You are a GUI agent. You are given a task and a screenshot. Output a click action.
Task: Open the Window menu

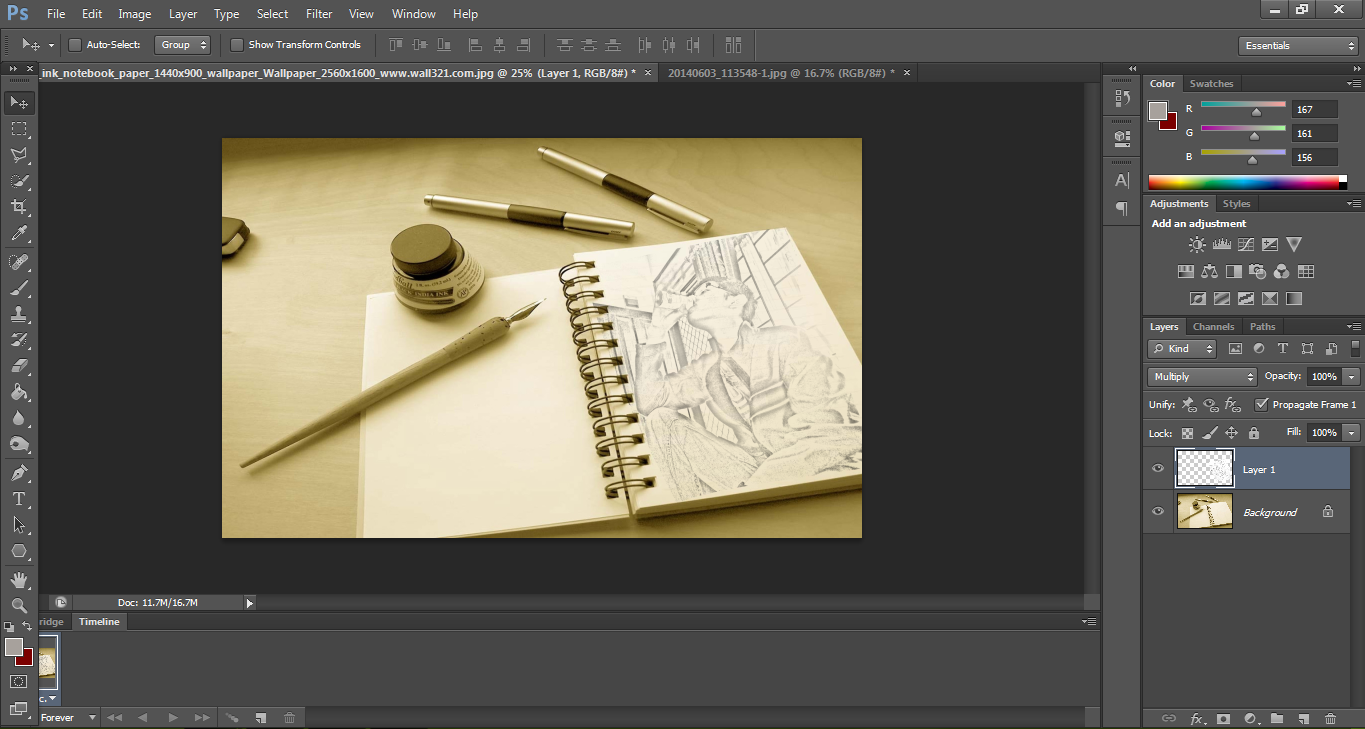coord(413,14)
